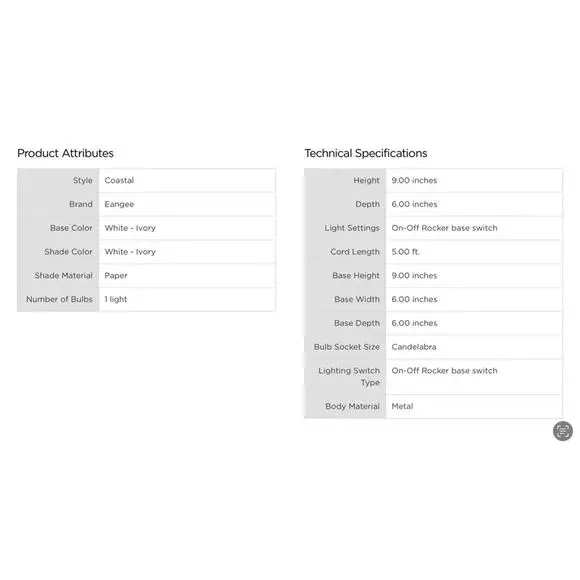Select the Cord Length 5.00 ft. value
The height and width of the screenshot is (580, 580).
point(405,252)
